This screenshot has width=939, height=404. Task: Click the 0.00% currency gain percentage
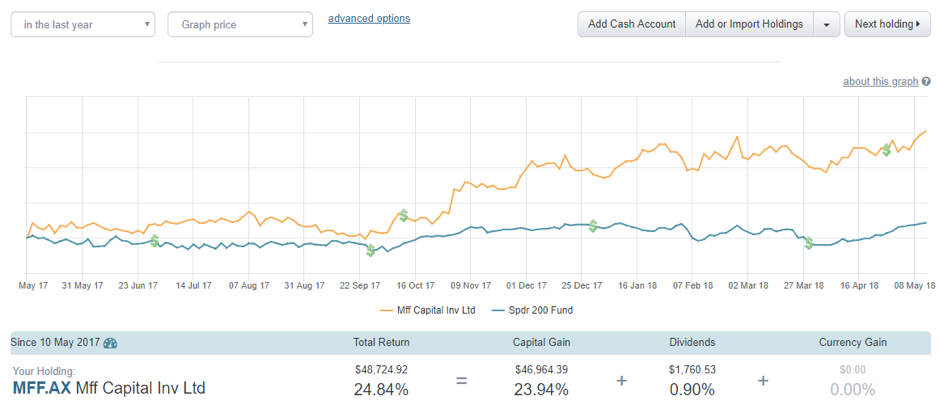[x=853, y=390]
